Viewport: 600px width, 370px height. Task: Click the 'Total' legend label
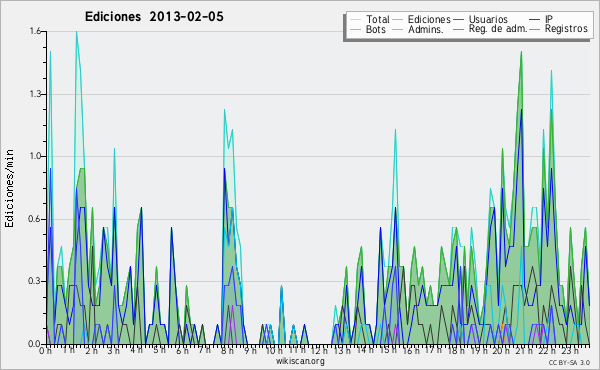point(378,19)
